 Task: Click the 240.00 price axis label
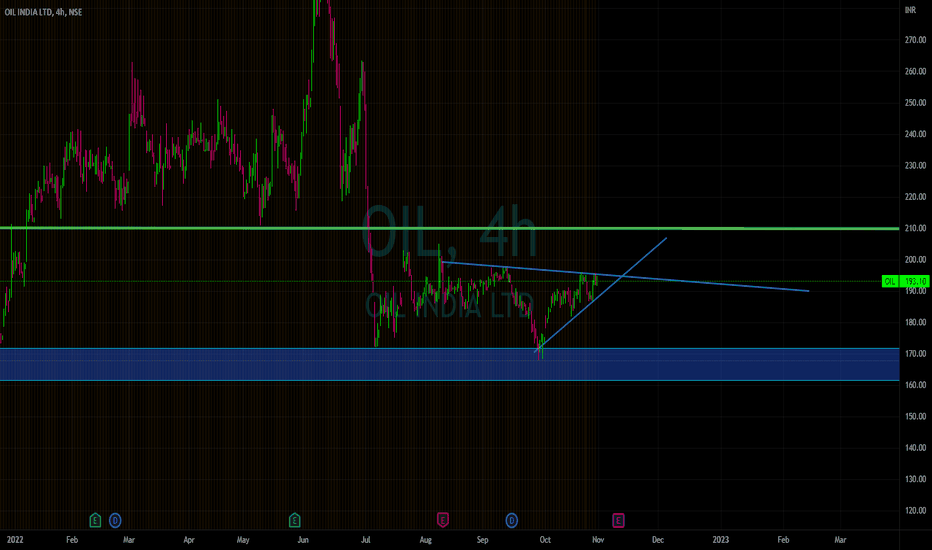[x=915, y=134]
